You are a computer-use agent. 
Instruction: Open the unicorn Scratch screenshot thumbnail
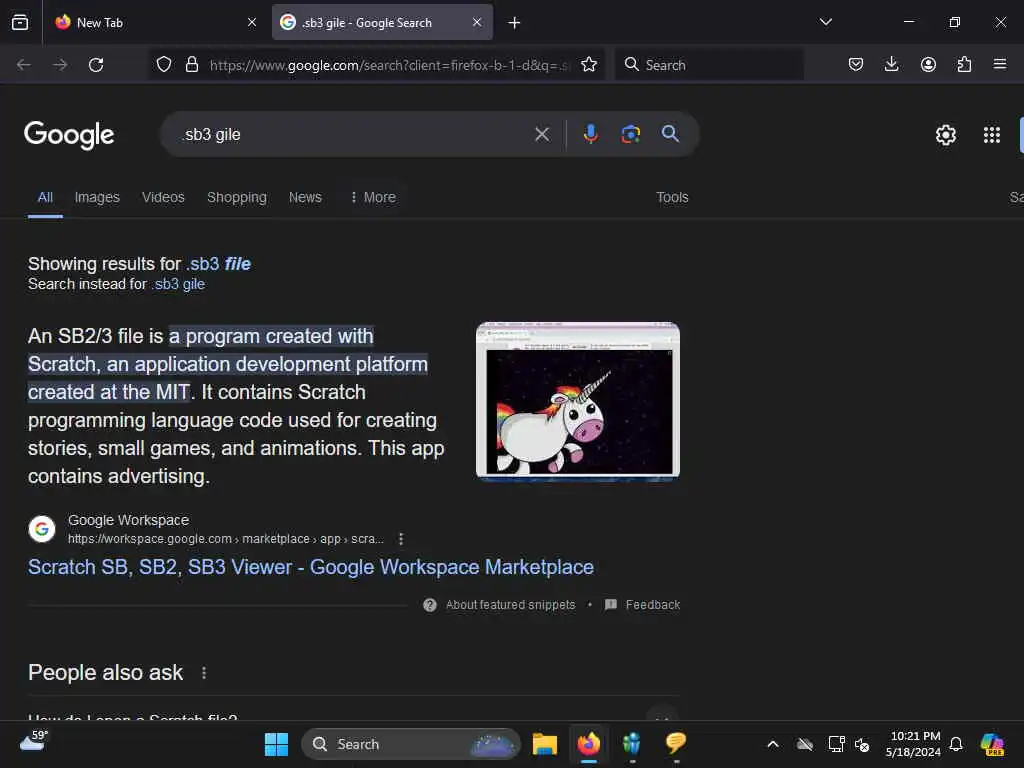[x=578, y=402]
